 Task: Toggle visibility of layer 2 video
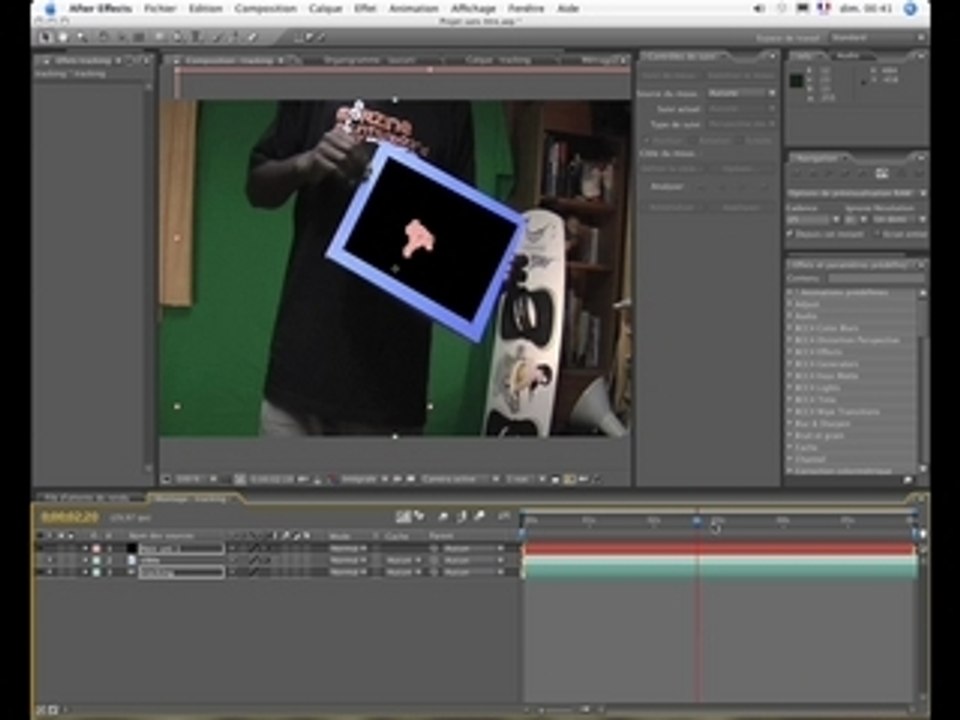click(50, 560)
